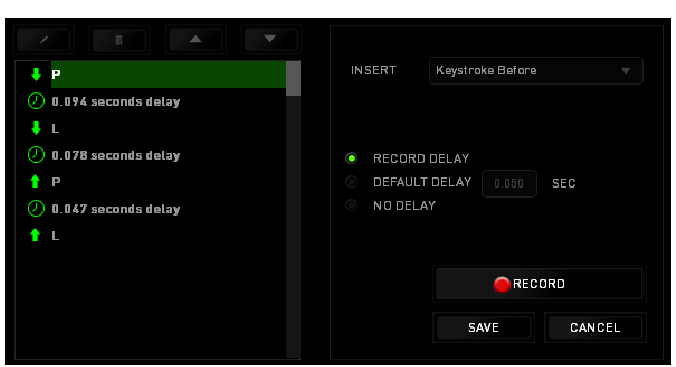This screenshot has height=367, width=676.
Task: Move selected entry up with arrow button
Action: coord(195,40)
